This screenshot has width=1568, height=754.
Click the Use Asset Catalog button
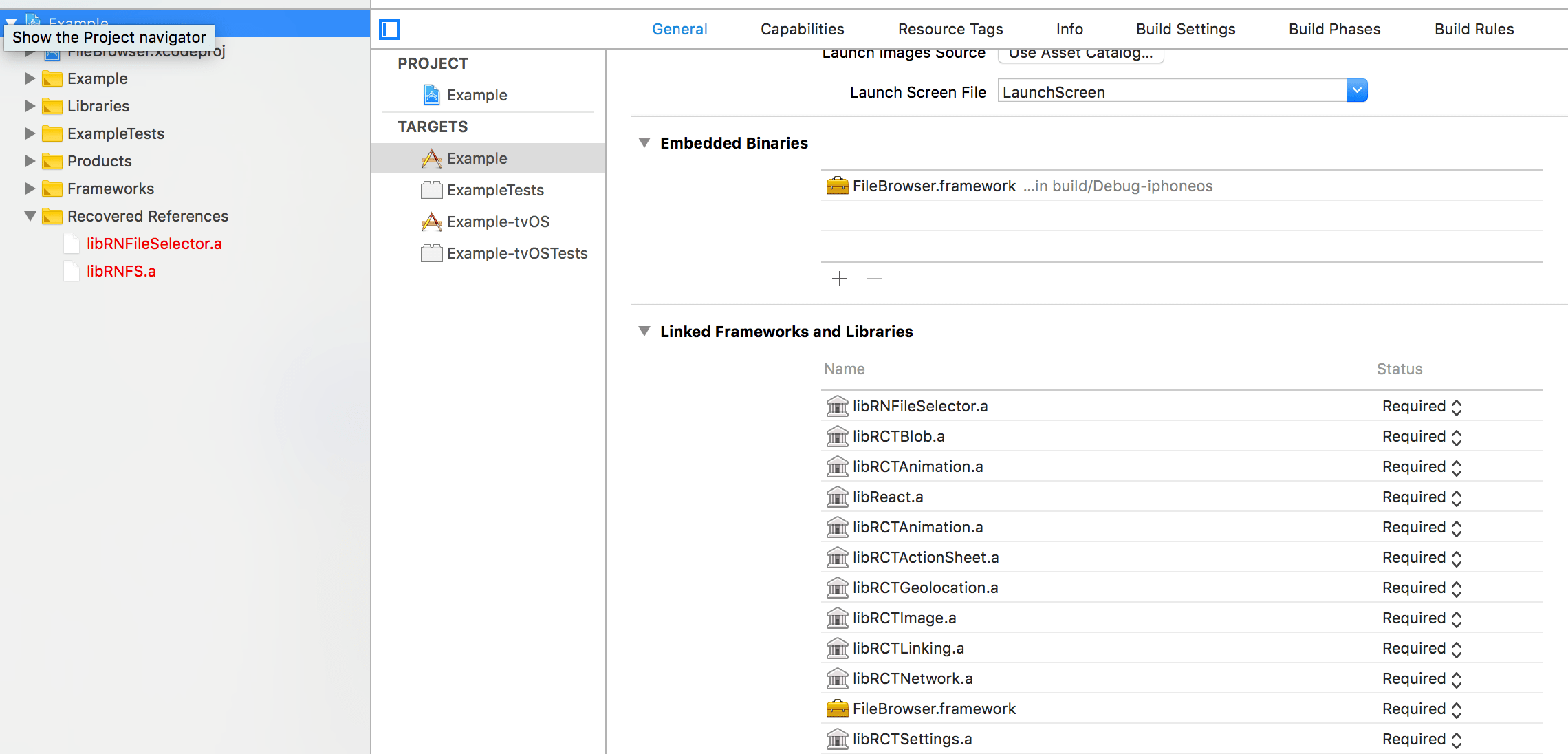click(x=1080, y=52)
